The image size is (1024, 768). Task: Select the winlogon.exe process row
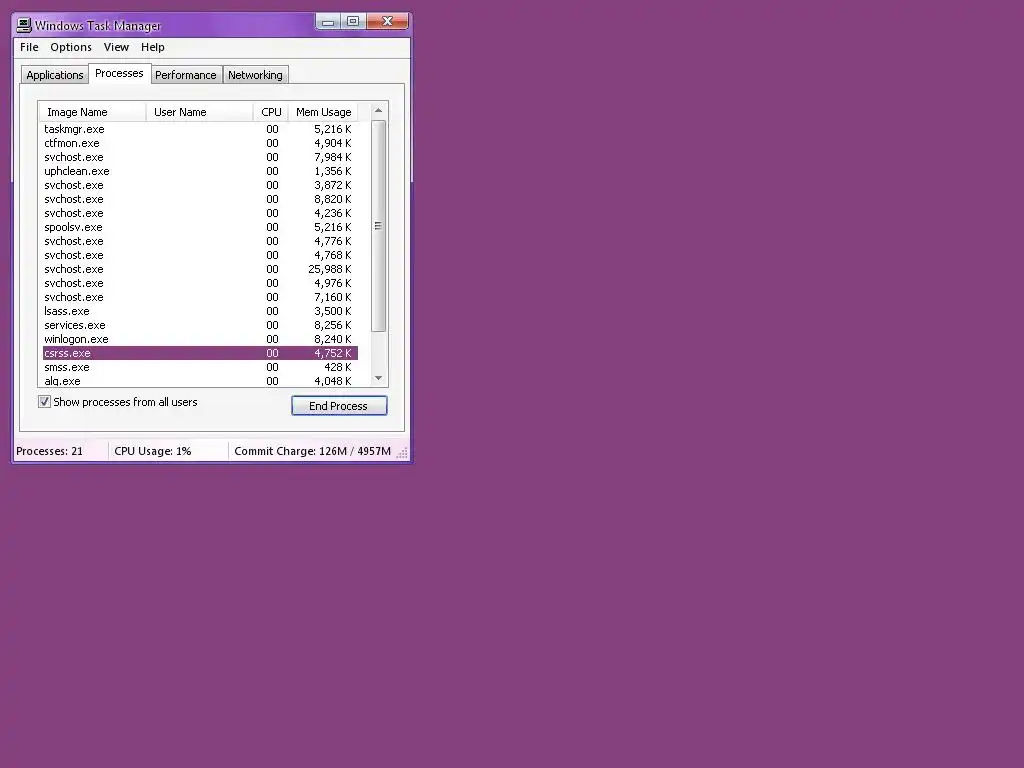click(x=200, y=340)
